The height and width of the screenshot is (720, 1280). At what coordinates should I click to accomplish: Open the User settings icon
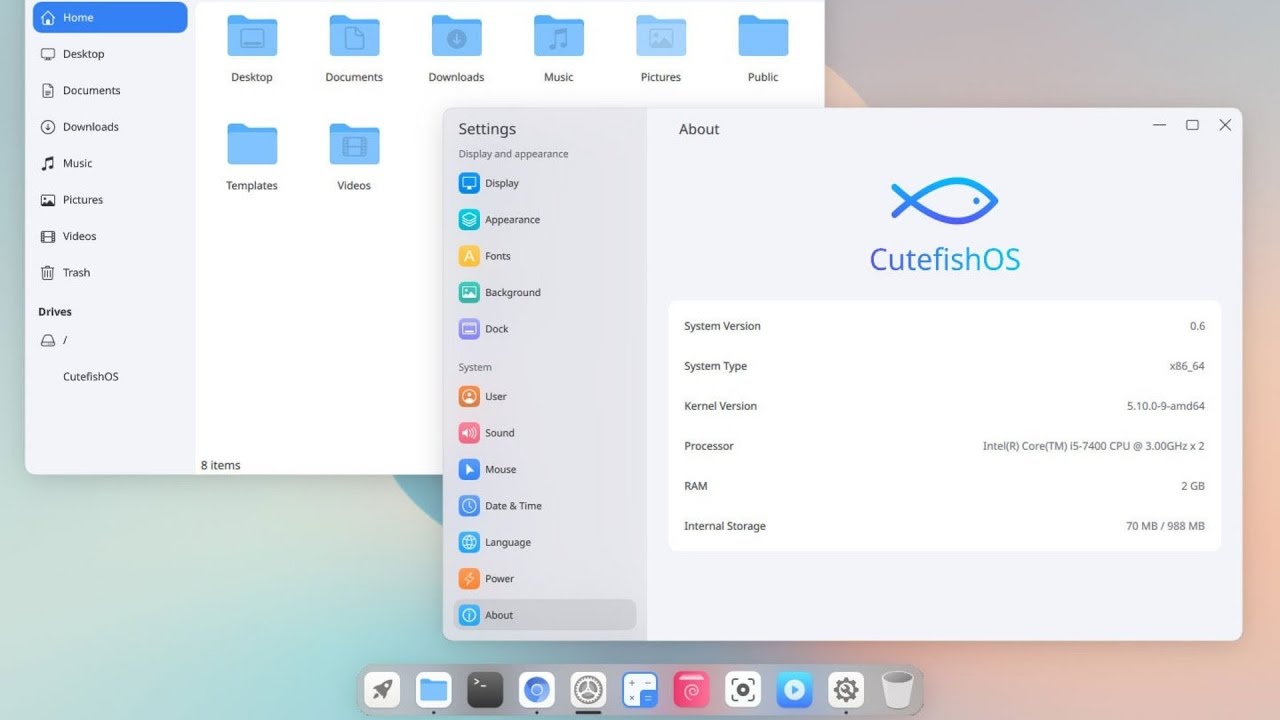tap(469, 397)
